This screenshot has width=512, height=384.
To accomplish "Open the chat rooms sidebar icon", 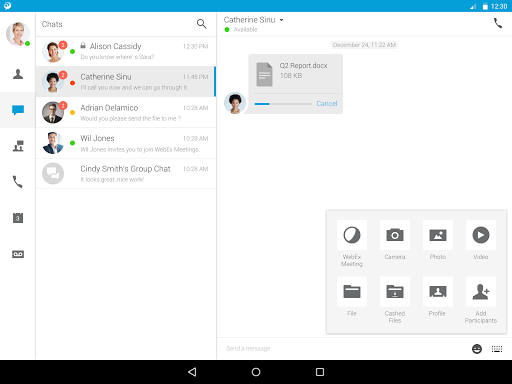I will 18,146.
